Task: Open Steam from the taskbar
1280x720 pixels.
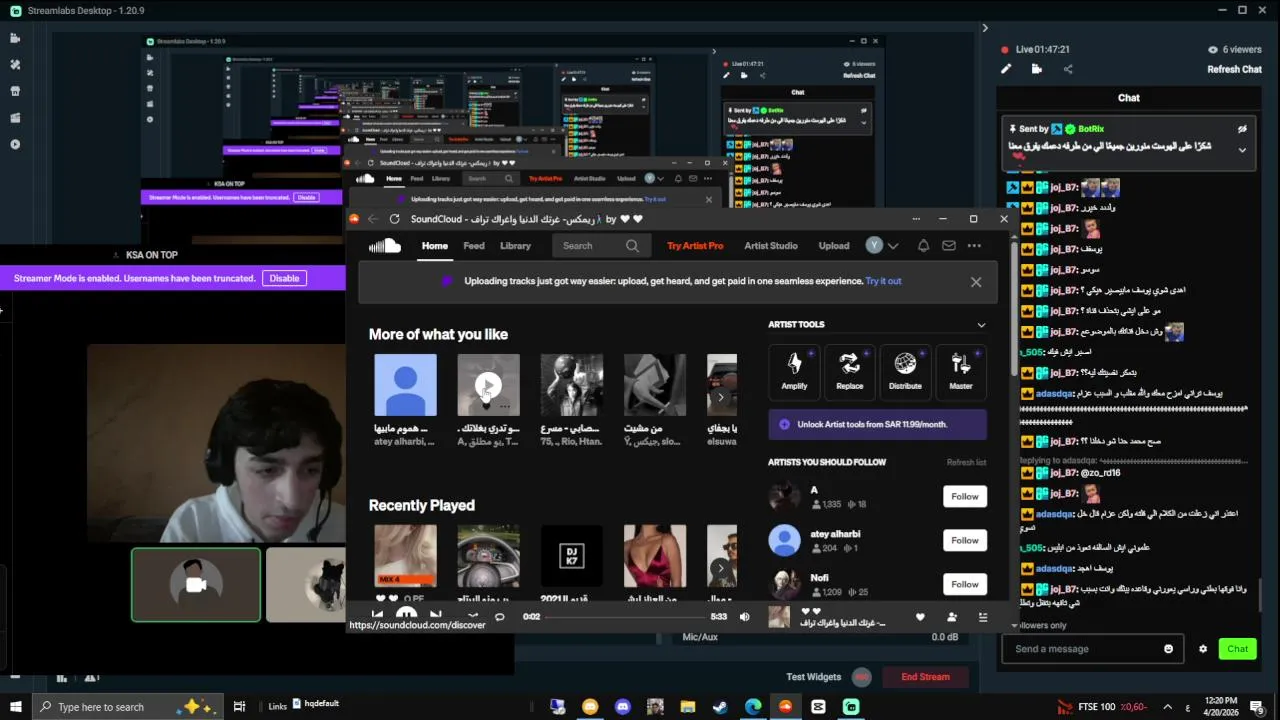Action: [720, 707]
